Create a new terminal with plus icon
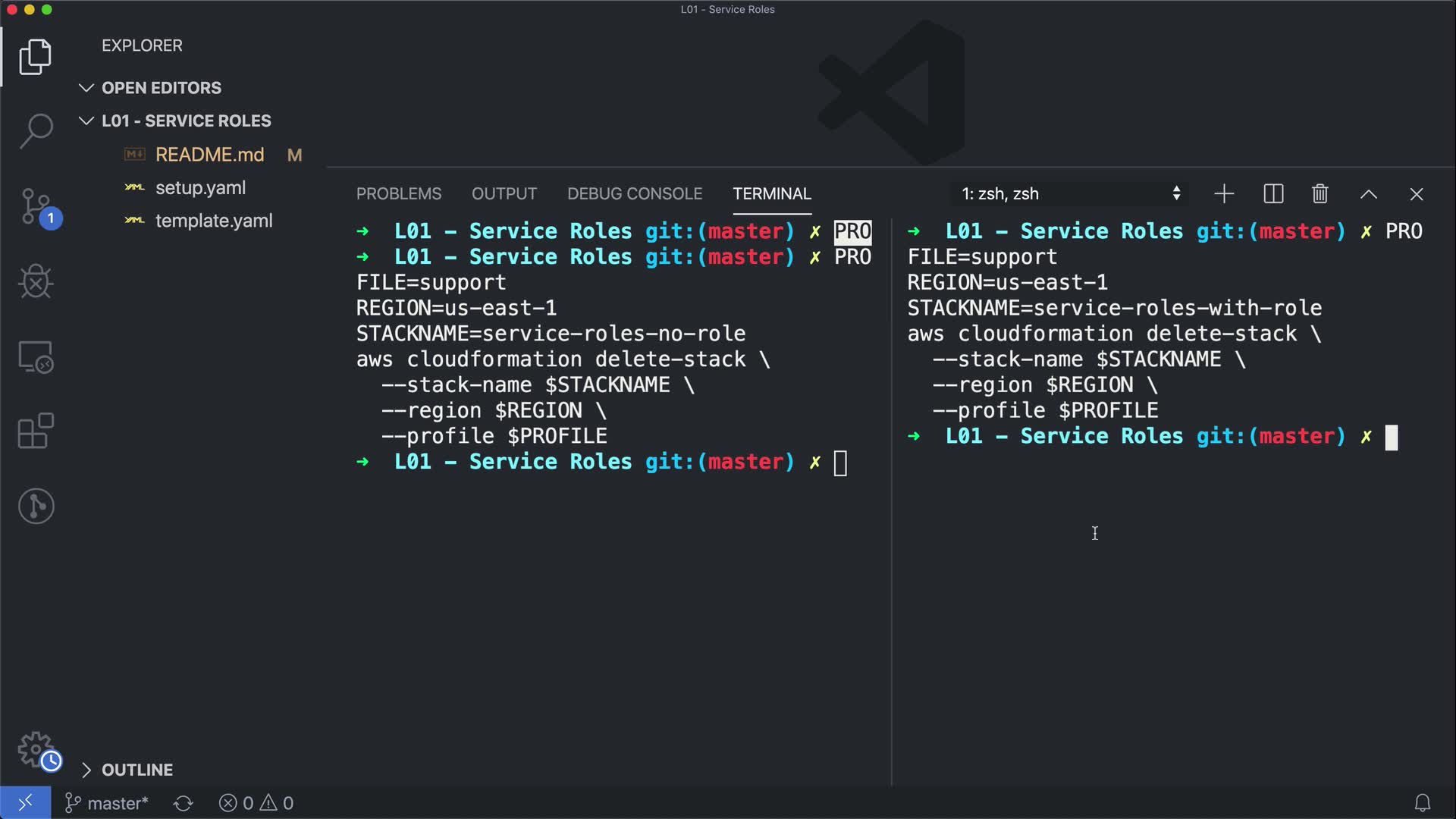1456x819 pixels. pos(1224,194)
